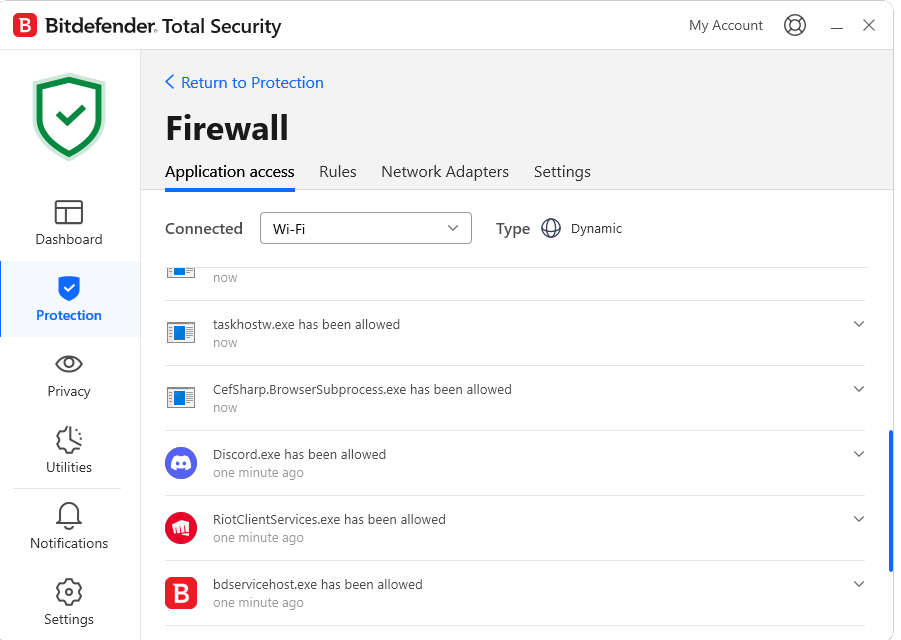Click the back chevron beside Return to Protection
This screenshot has height=640, width=901.
[170, 82]
